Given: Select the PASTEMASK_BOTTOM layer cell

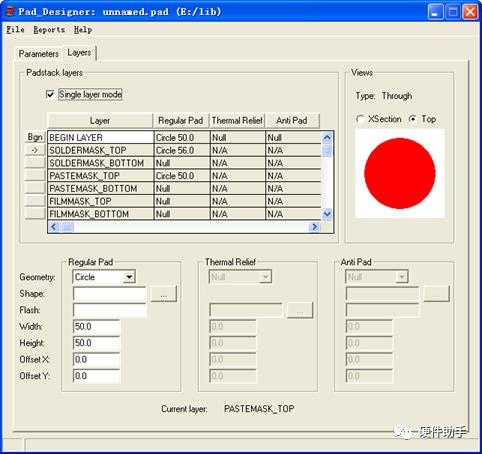Looking at the screenshot, I should click(101, 188).
